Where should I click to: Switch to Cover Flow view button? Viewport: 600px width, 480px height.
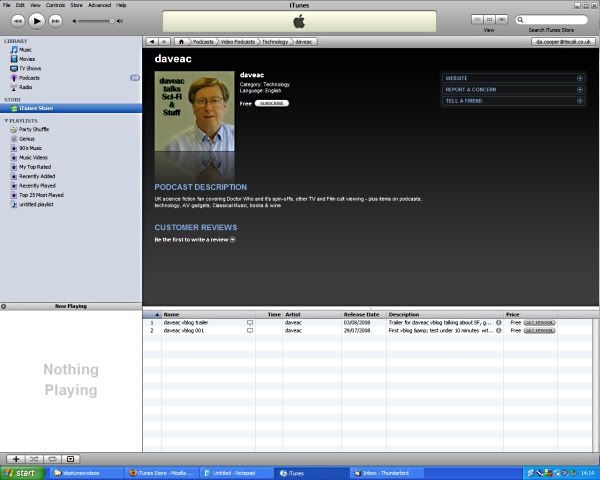coord(502,20)
